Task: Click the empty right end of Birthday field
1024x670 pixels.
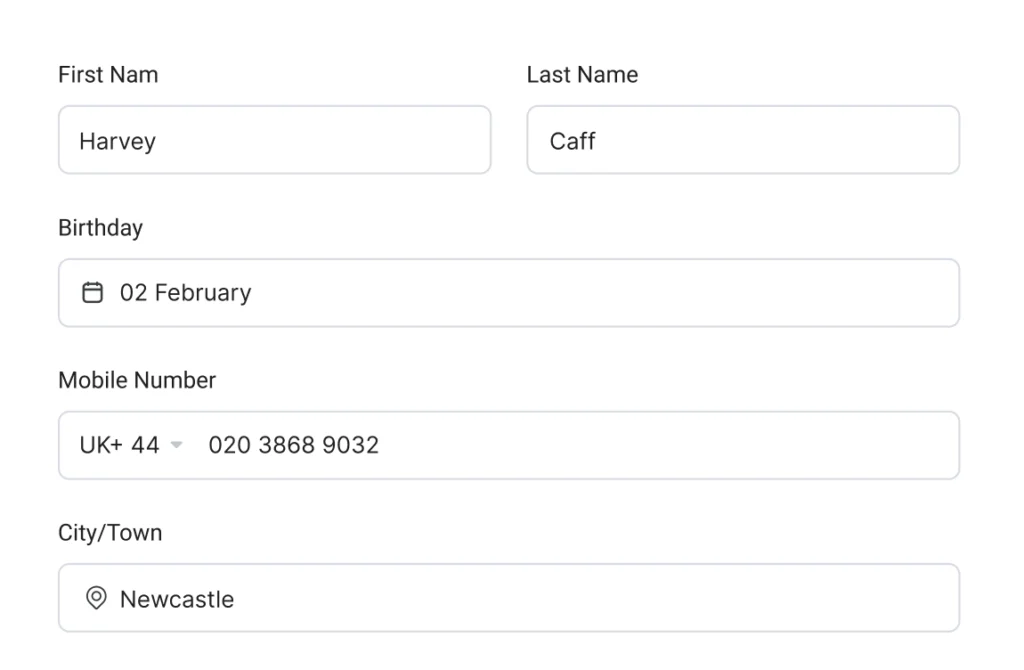Action: 900,293
